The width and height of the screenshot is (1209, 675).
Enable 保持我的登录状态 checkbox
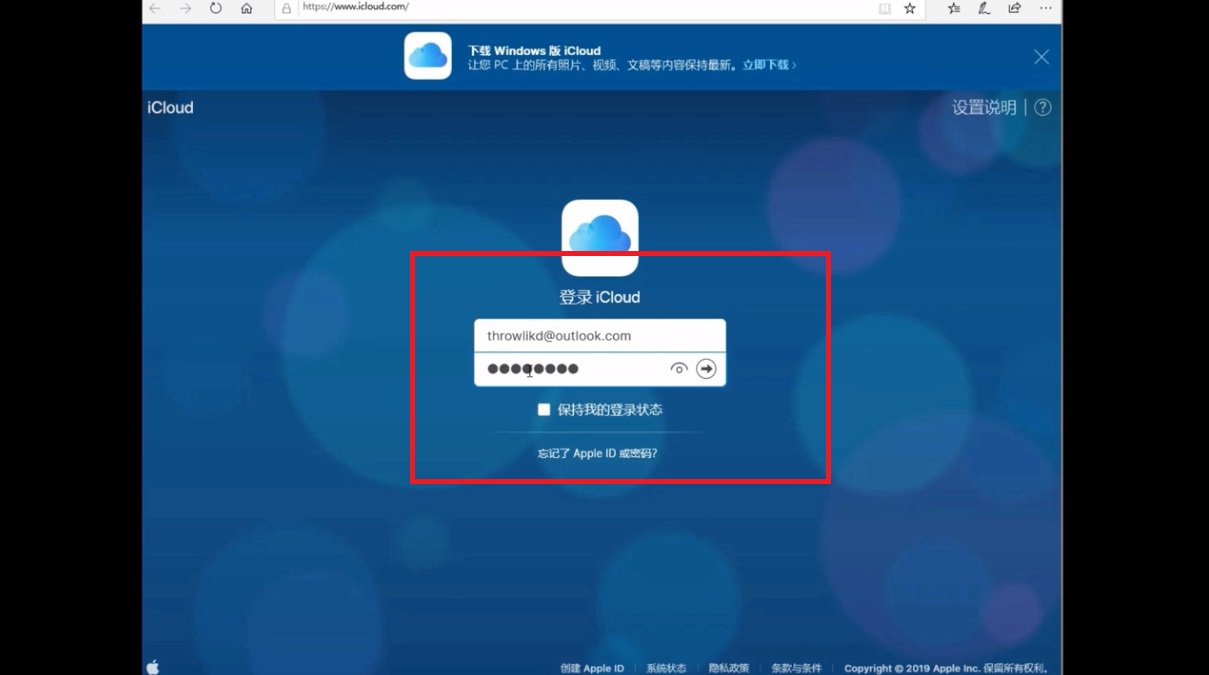pos(544,410)
